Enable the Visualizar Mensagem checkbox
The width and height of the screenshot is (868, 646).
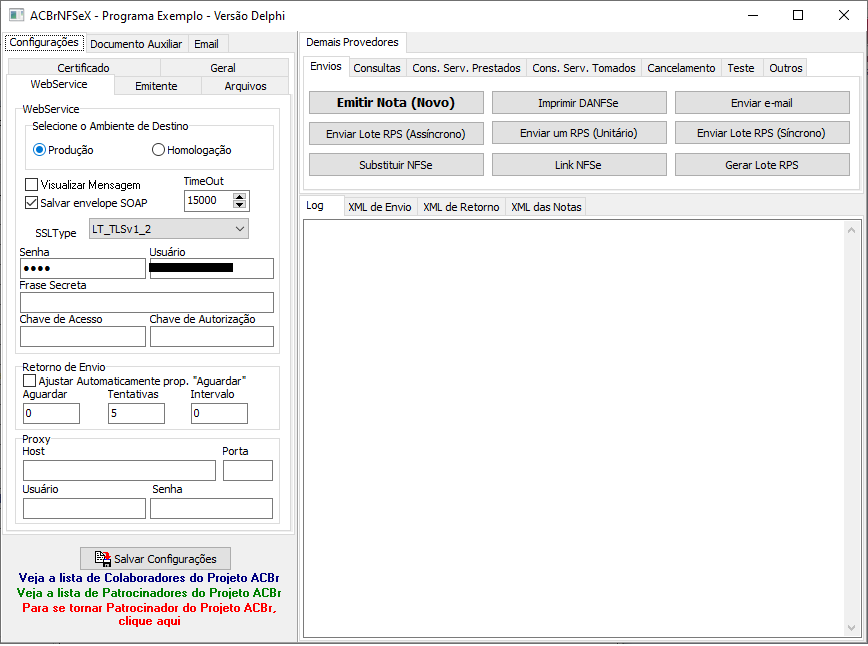(x=32, y=184)
